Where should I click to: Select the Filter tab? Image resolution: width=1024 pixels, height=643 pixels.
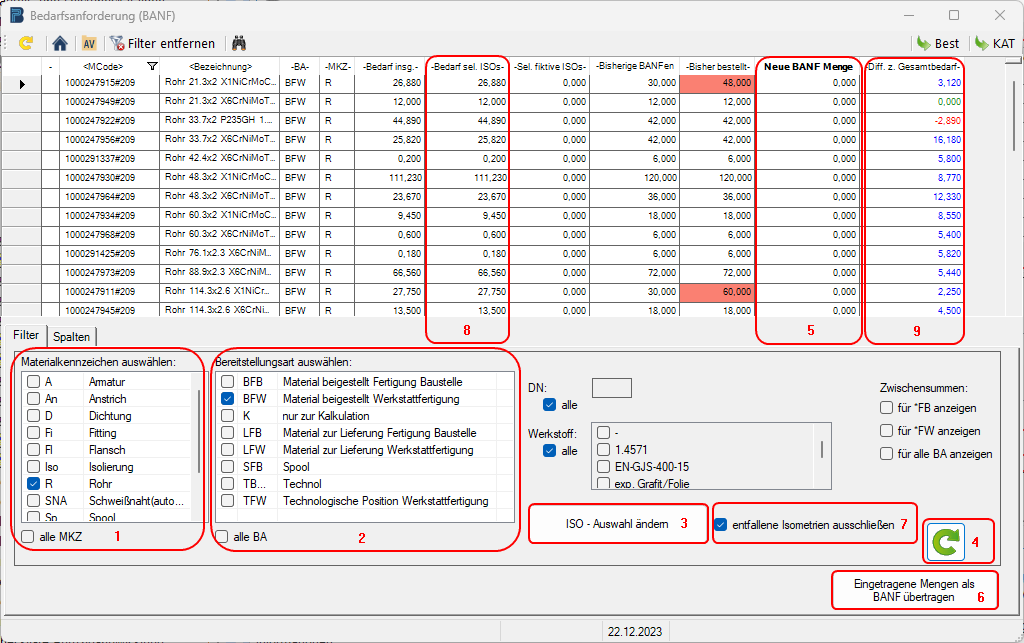pyautogui.click(x=26, y=335)
